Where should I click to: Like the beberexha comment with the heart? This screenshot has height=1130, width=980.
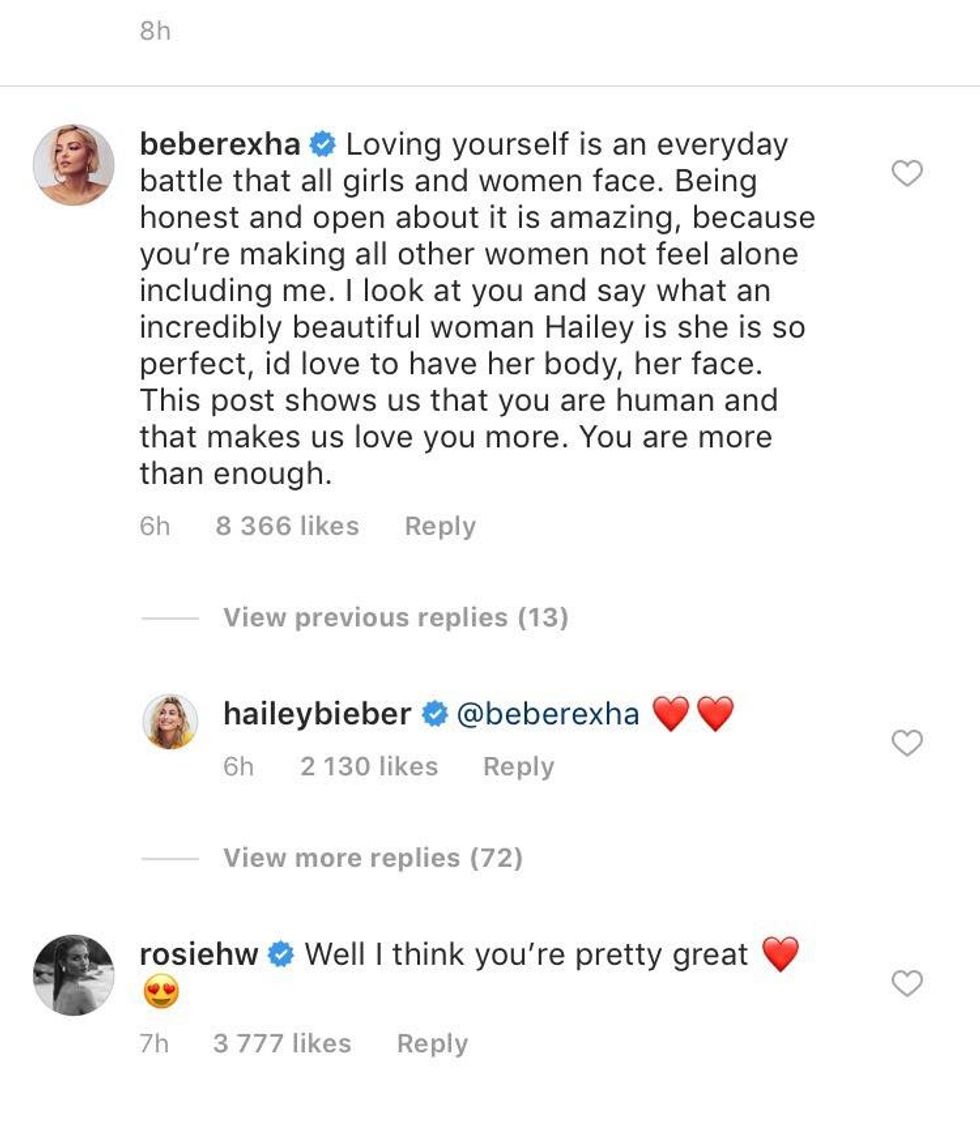tap(906, 175)
